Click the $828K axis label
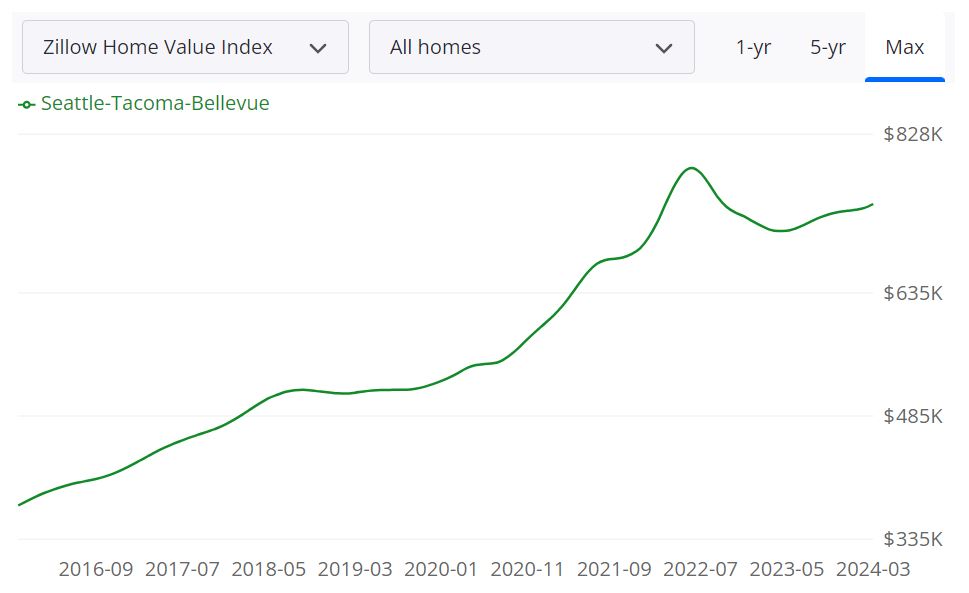 pyautogui.click(x=913, y=134)
